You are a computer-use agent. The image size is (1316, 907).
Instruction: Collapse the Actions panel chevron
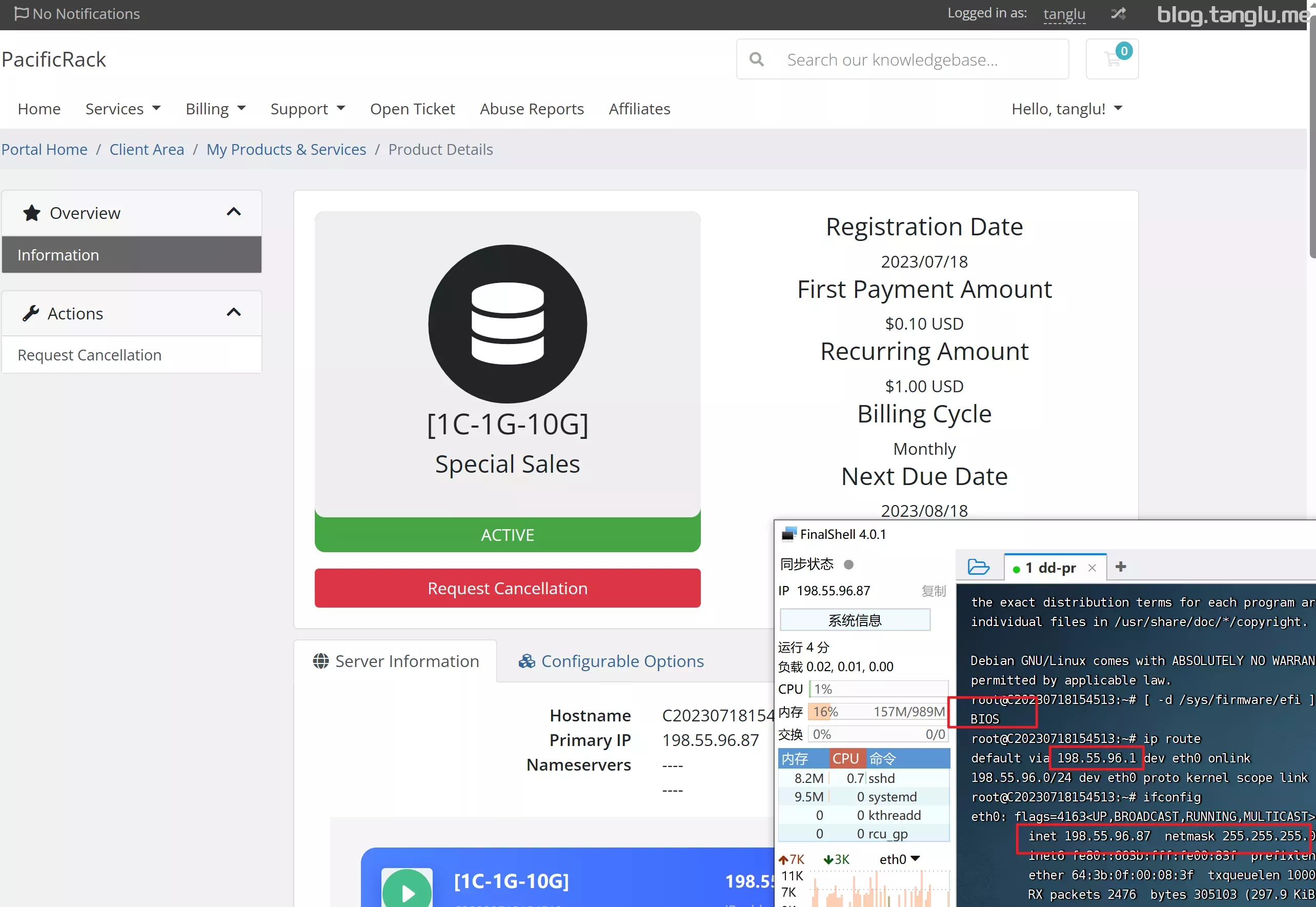click(234, 312)
